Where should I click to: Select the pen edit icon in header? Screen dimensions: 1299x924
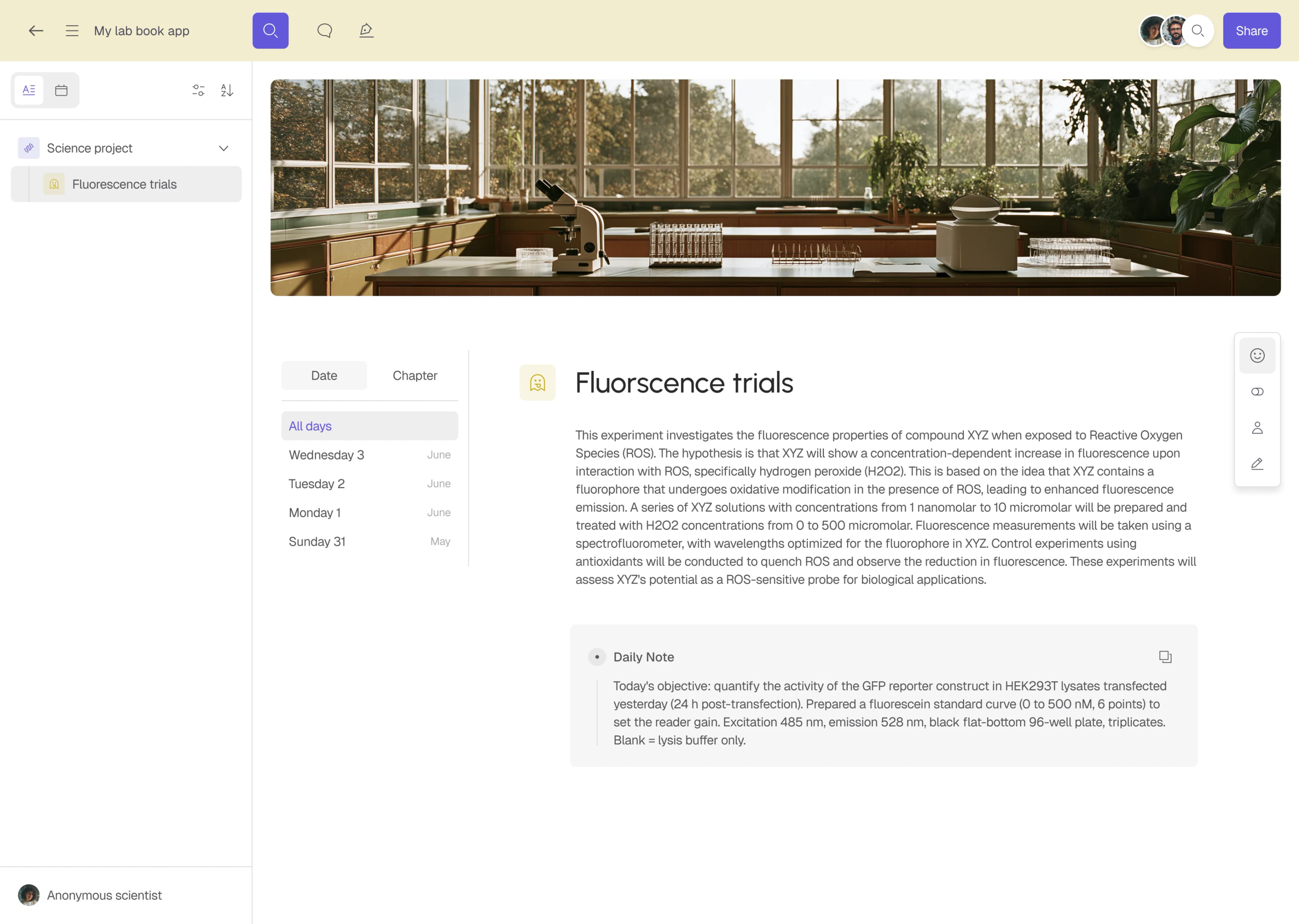coord(367,31)
